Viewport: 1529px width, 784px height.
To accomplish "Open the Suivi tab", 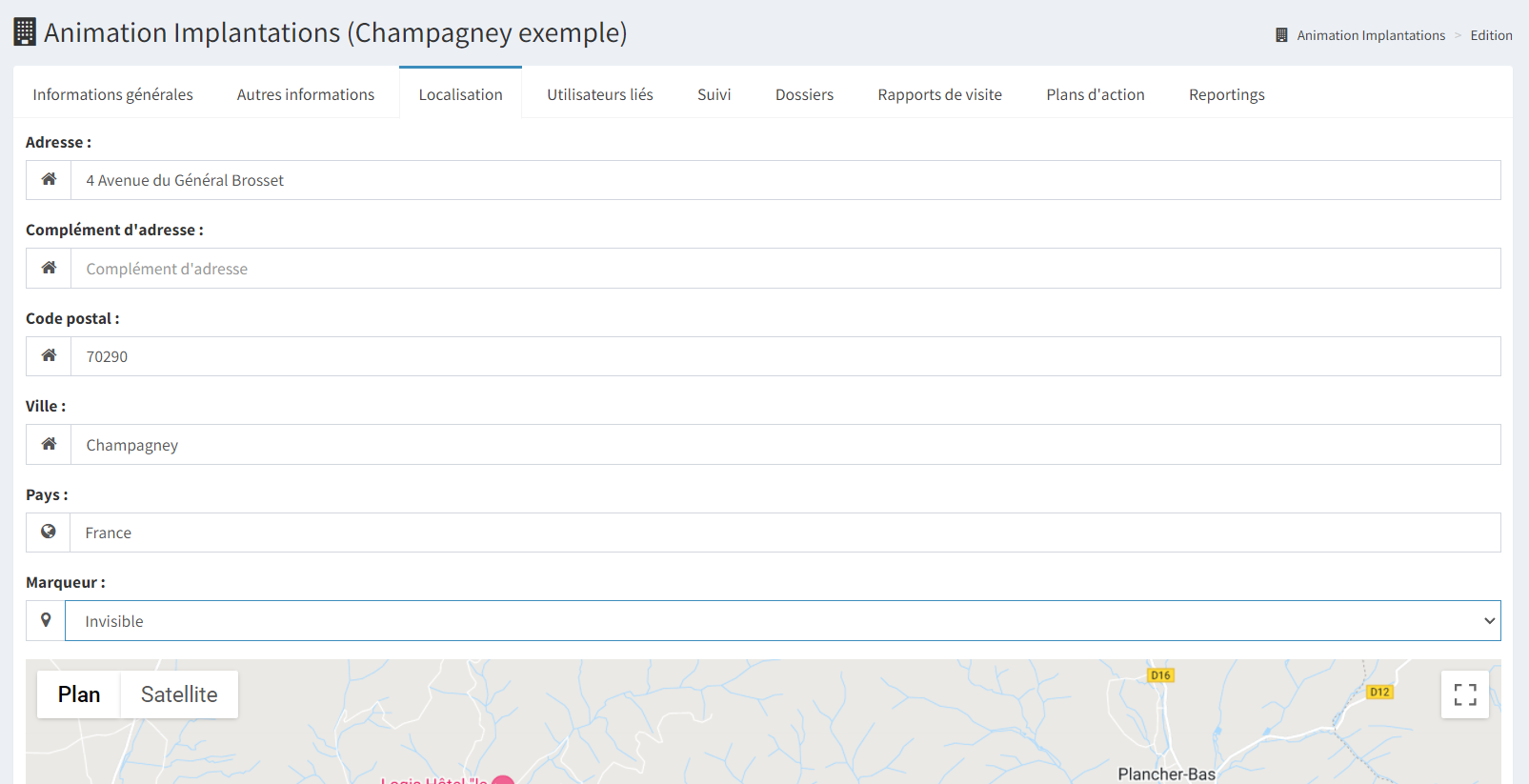I will pyautogui.click(x=714, y=94).
